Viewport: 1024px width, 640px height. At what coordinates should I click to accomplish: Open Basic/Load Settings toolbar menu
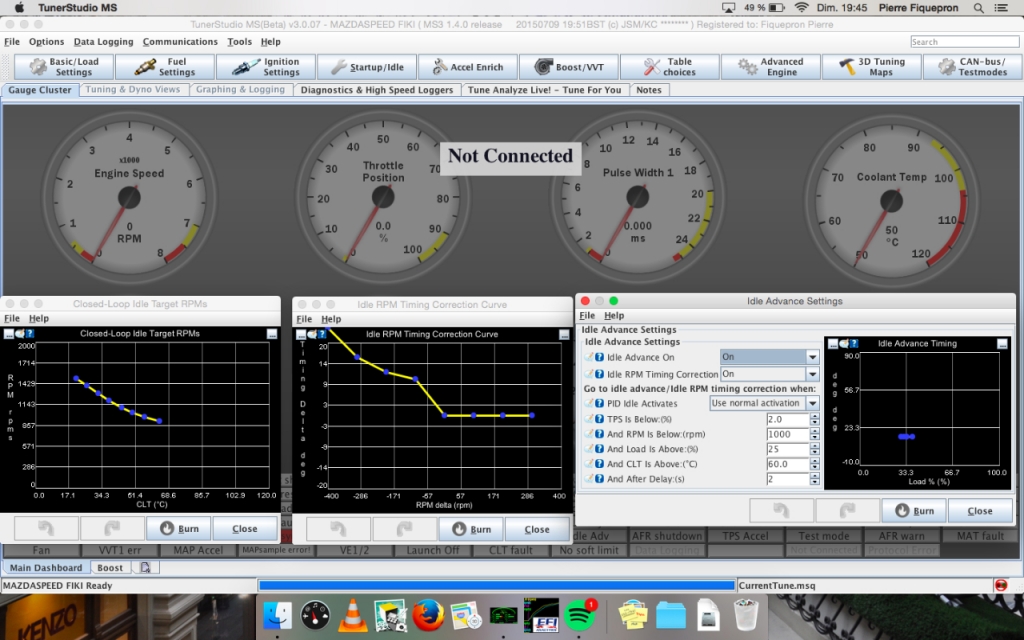point(64,67)
